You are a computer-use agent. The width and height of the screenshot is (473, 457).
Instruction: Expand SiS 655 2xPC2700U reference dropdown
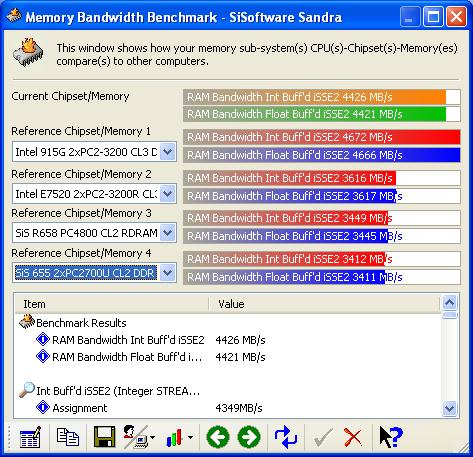pos(167,273)
